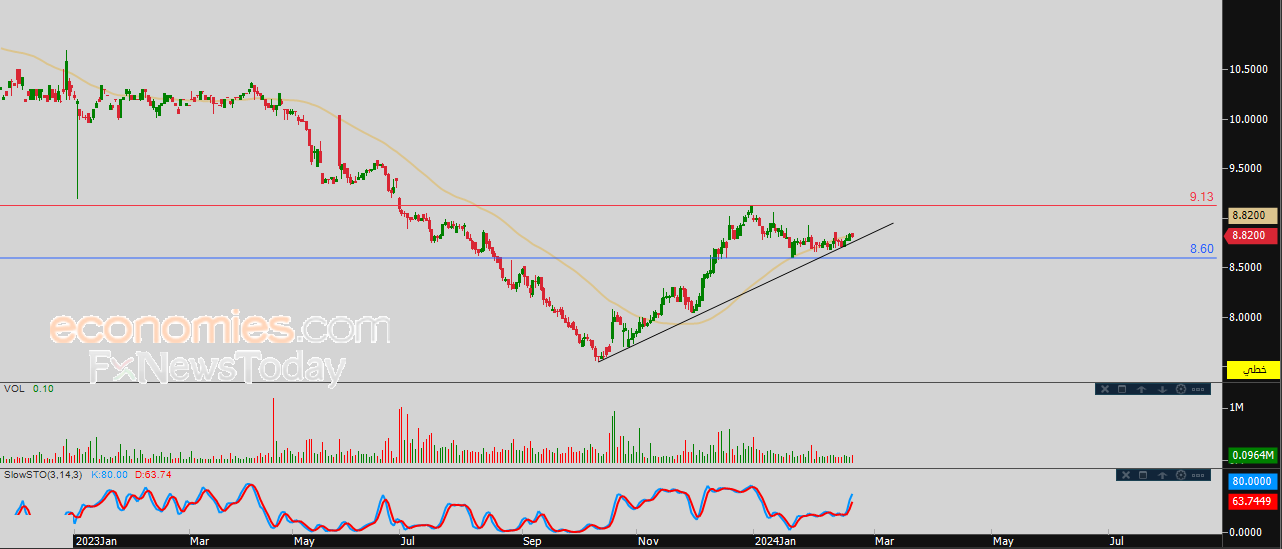The height and width of the screenshot is (549, 1282).
Task: Click the red 63.7449 stochastic tag
Action: click(x=1254, y=502)
